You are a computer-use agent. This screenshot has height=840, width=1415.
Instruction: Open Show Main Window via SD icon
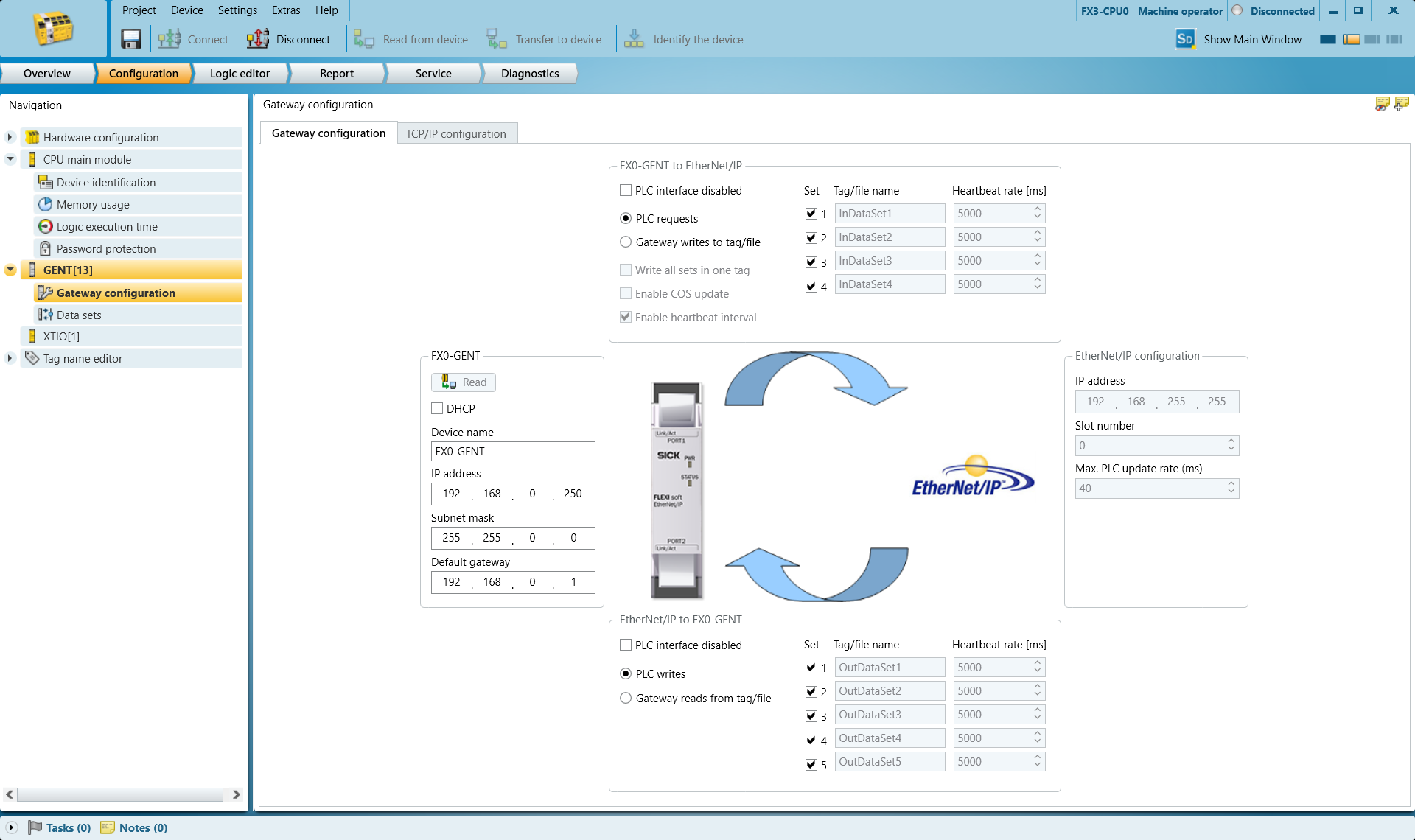coord(1185,39)
